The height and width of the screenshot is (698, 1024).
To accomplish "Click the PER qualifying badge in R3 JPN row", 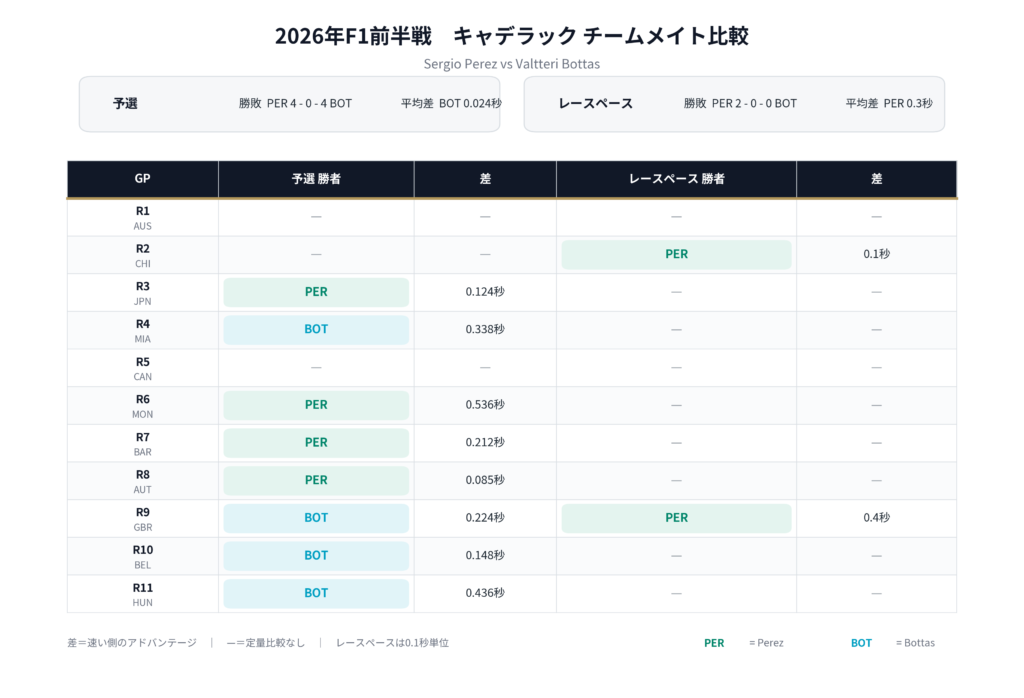I will (316, 292).
